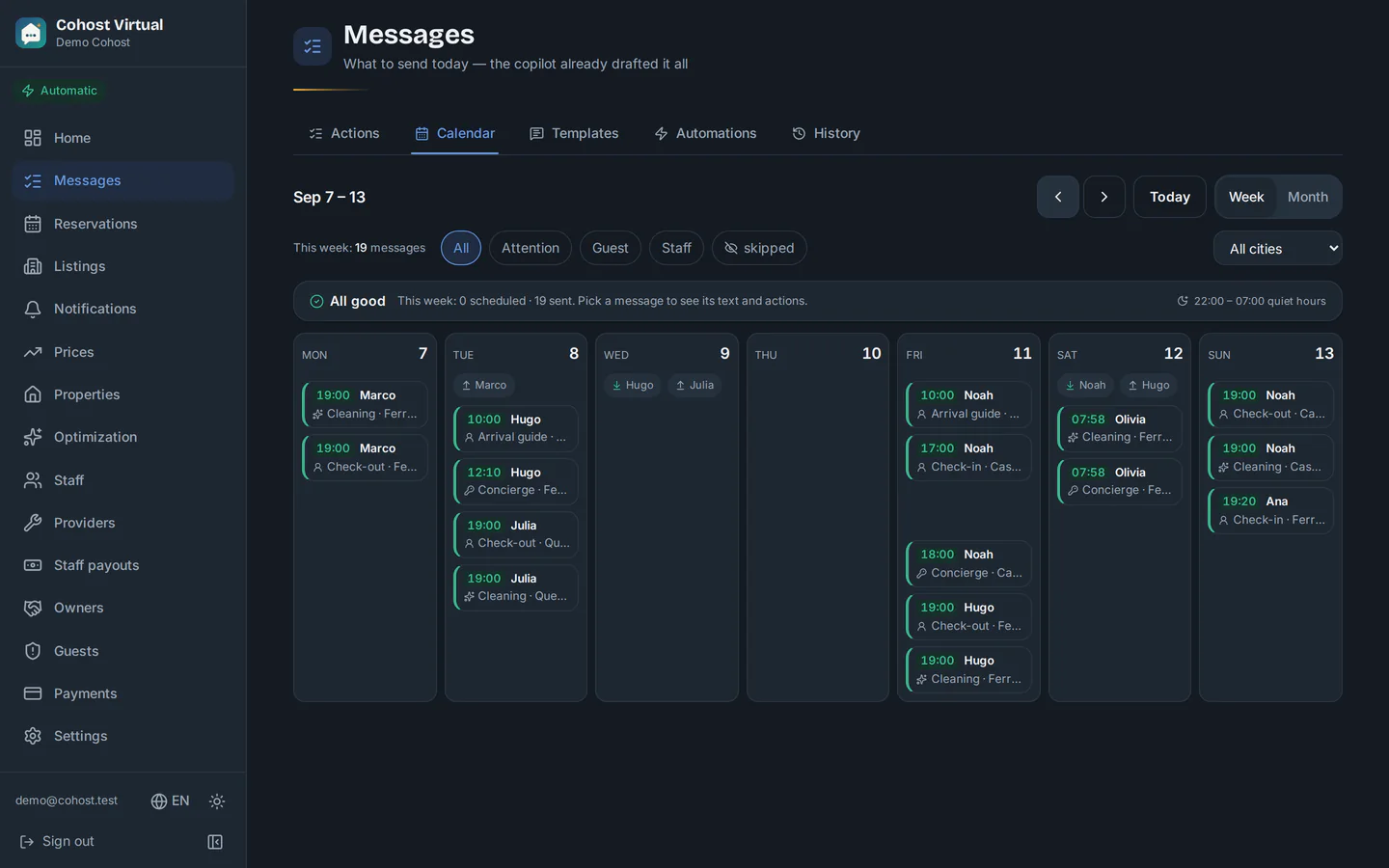This screenshot has width=1389, height=868.
Task: Switch to the Templates tab
Action: [x=574, y=133]
